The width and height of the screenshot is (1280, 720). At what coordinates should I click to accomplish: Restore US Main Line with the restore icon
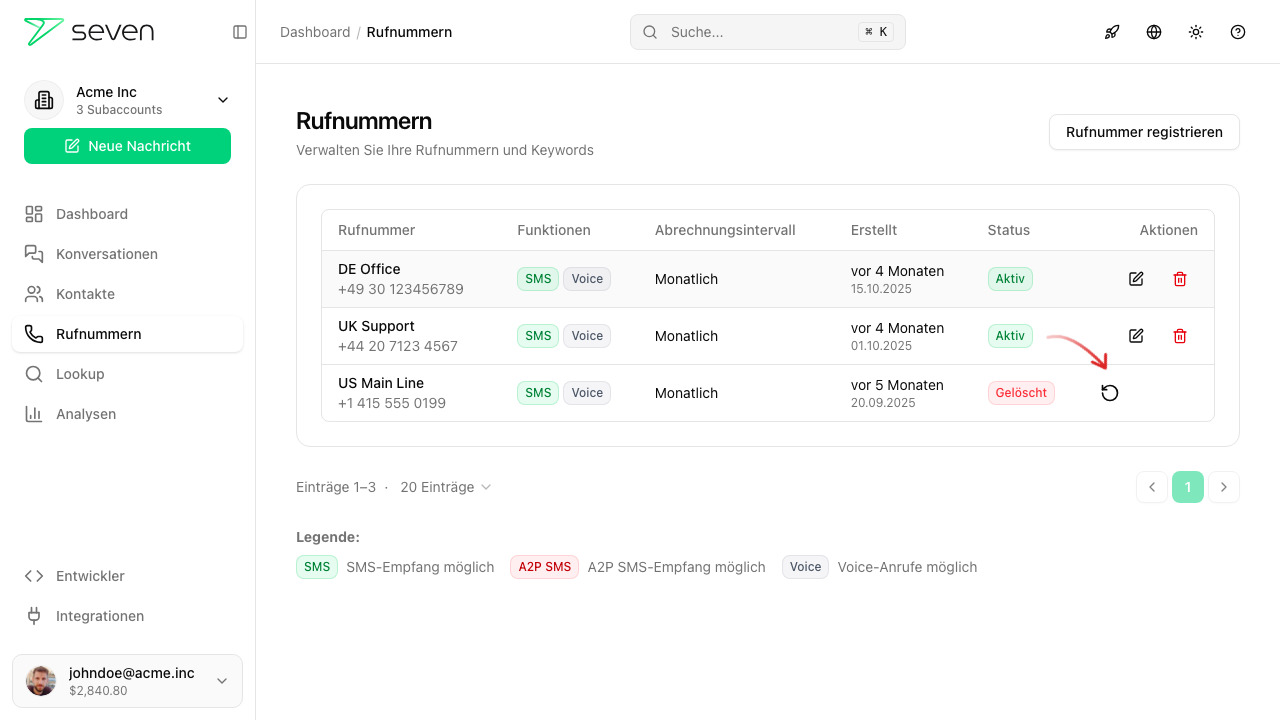pos(1110,392)
